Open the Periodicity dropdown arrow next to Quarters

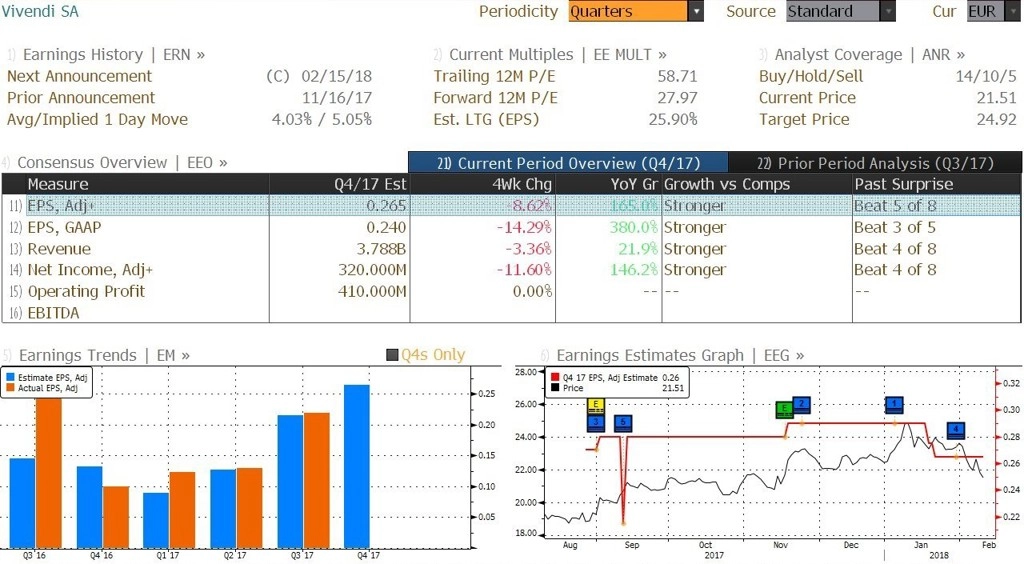click(696, 11)
